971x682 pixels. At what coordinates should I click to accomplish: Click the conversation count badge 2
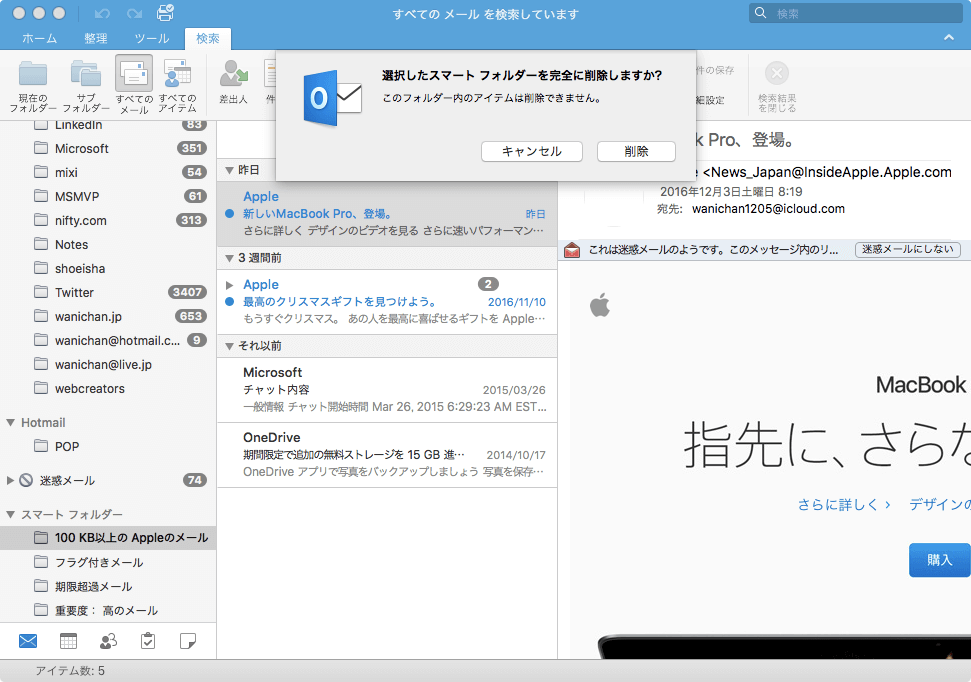[x=488, y=284]
